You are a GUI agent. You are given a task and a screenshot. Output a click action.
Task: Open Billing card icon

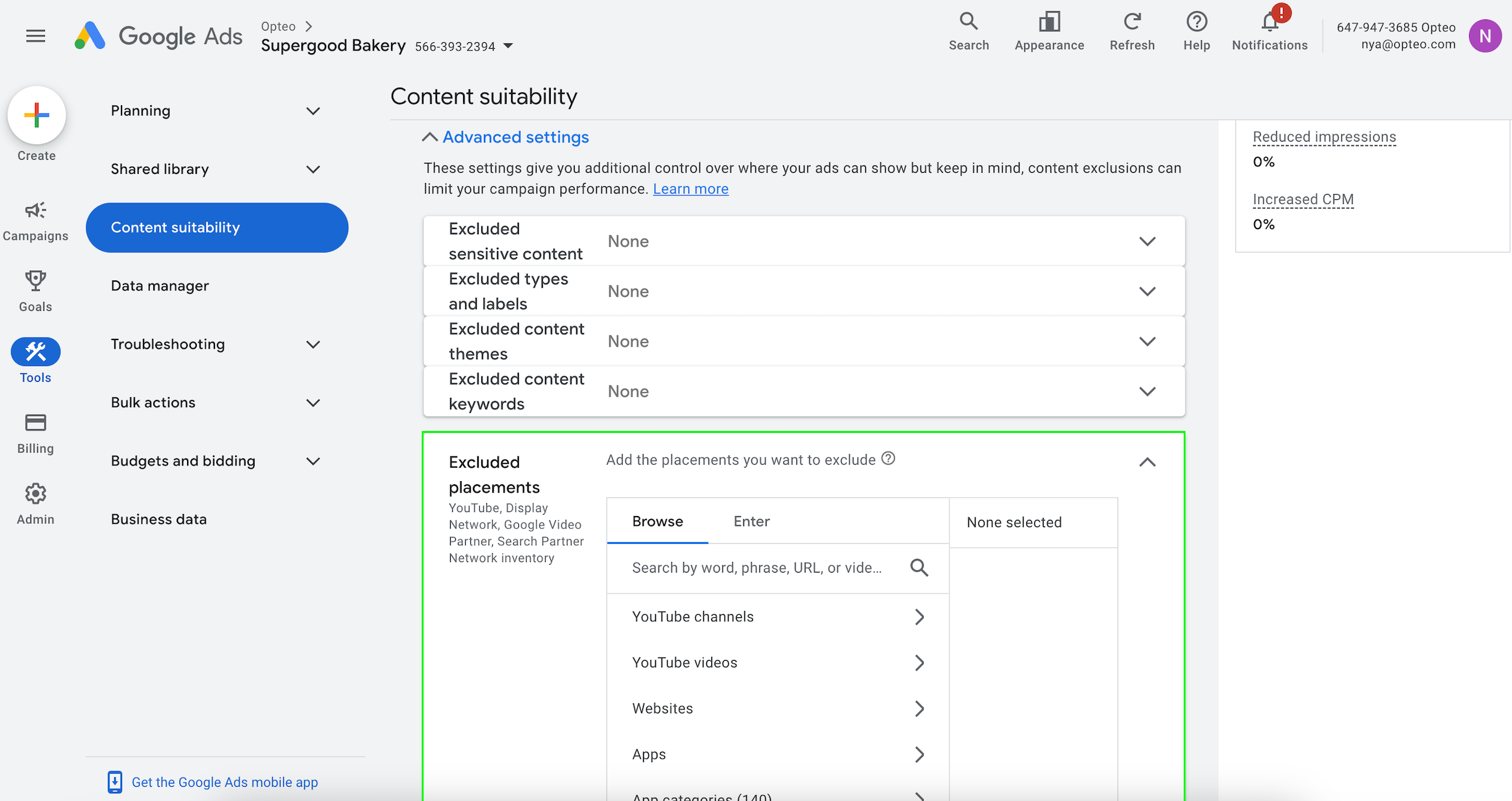[35, 423]
